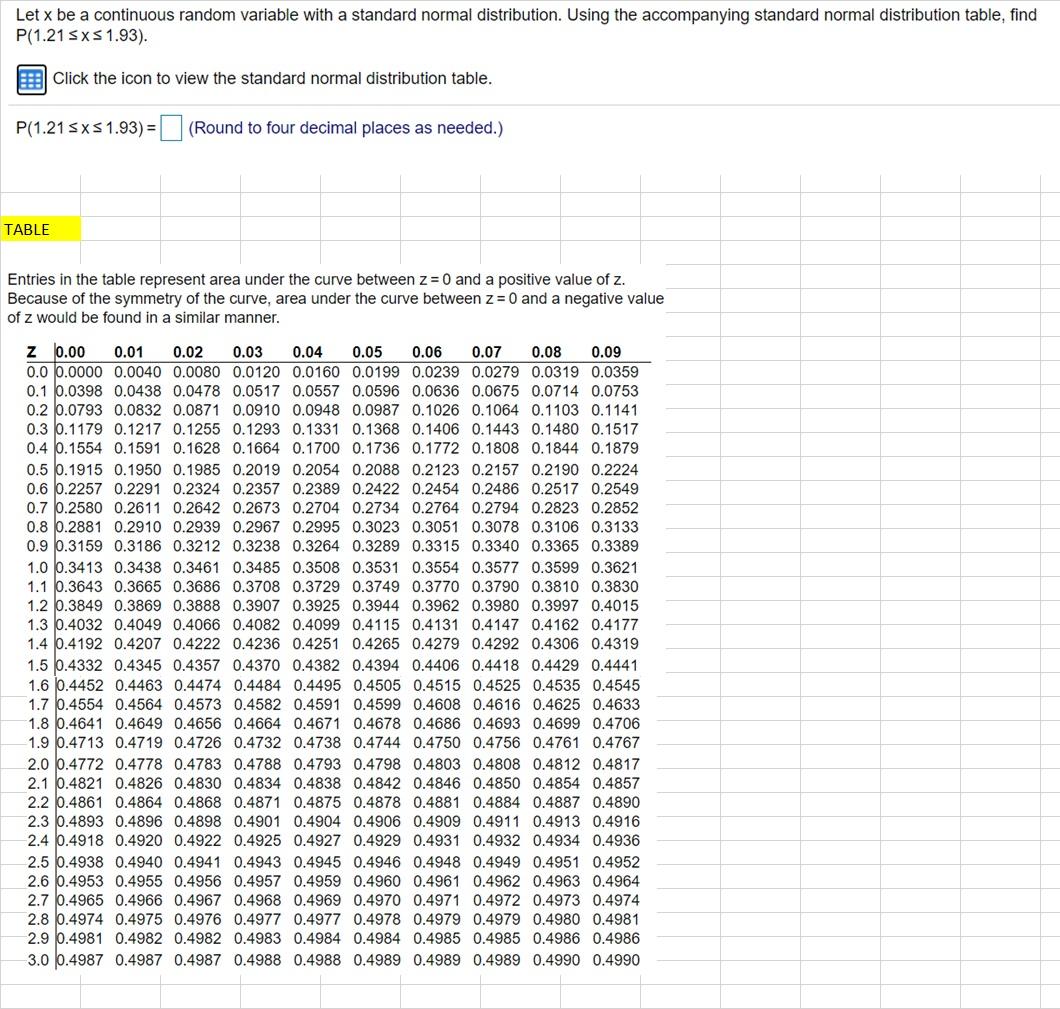Screen dimensions: 1060x1009
Task: Click the value 0.4207 in row 1.4
Action: point(138,643)
